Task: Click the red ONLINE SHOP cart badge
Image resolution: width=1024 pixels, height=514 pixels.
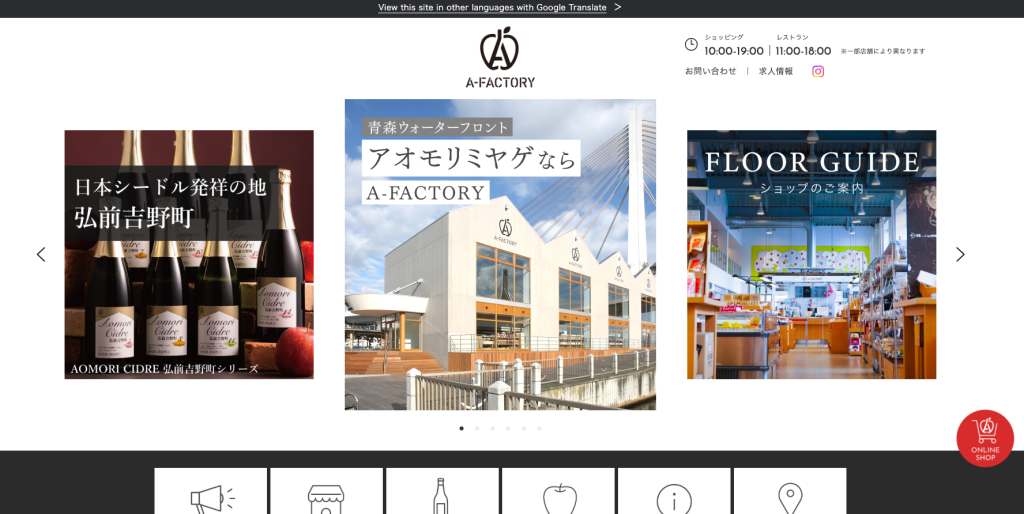Action: (985, 438)
